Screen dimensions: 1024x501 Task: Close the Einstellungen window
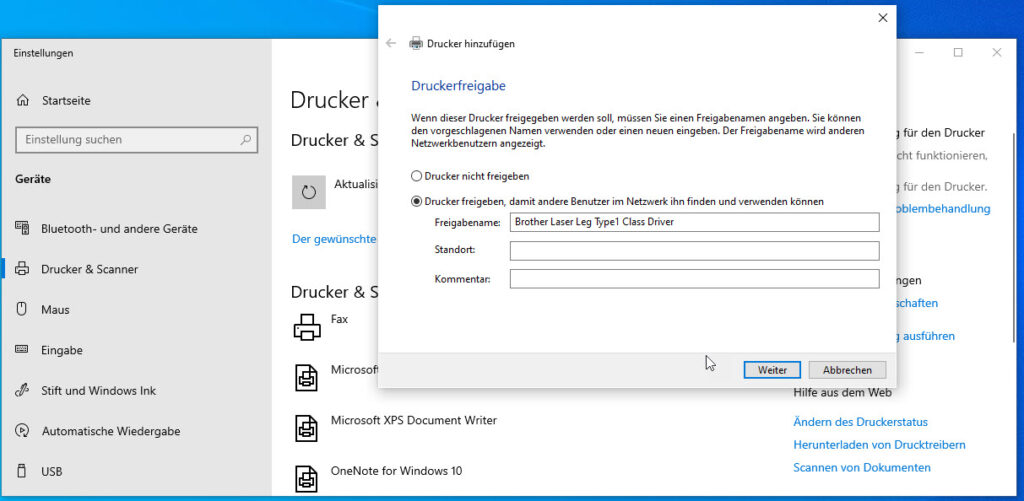pos(997,53)
